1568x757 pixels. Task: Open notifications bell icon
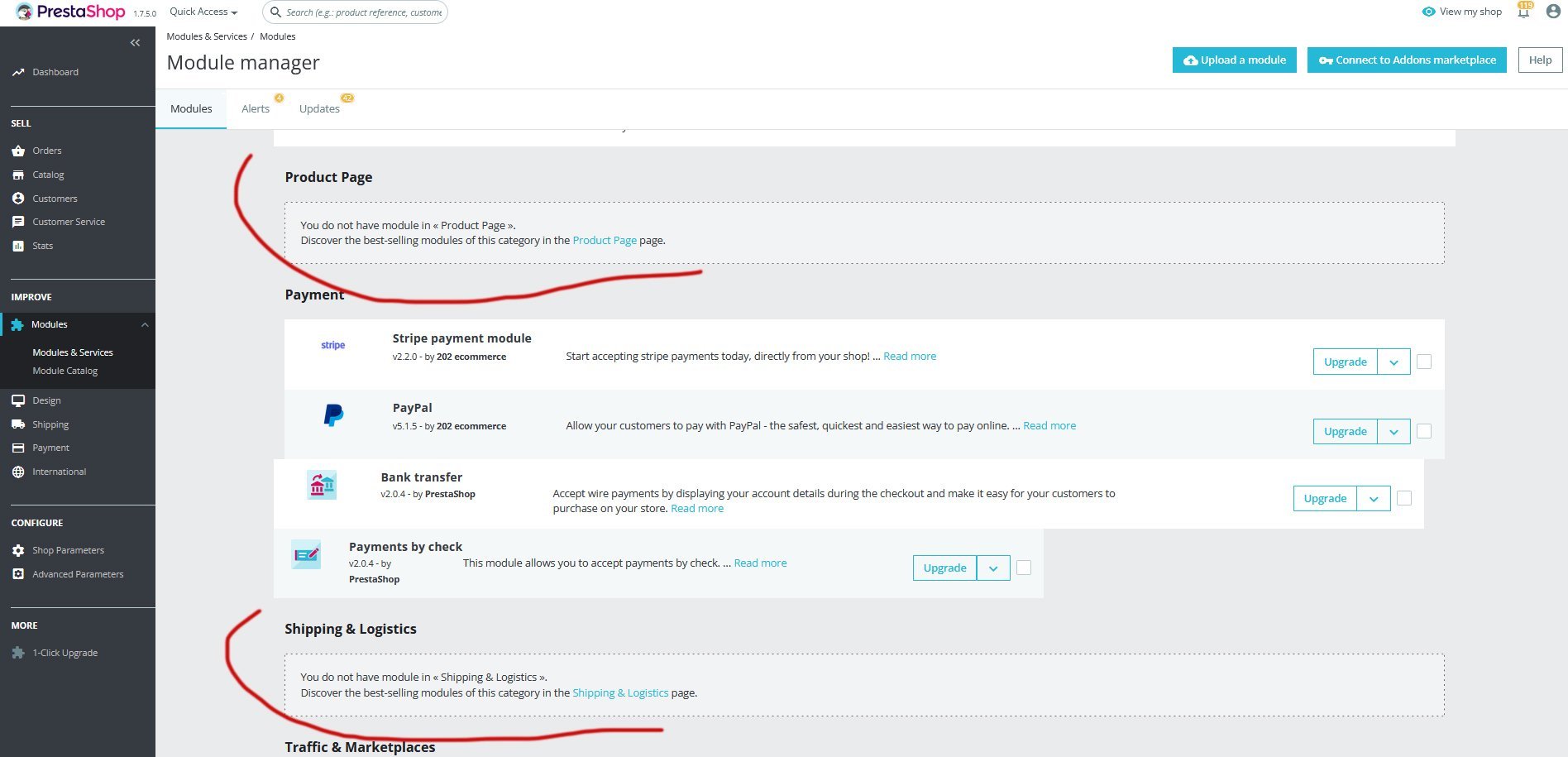(x=1523, y=12)
